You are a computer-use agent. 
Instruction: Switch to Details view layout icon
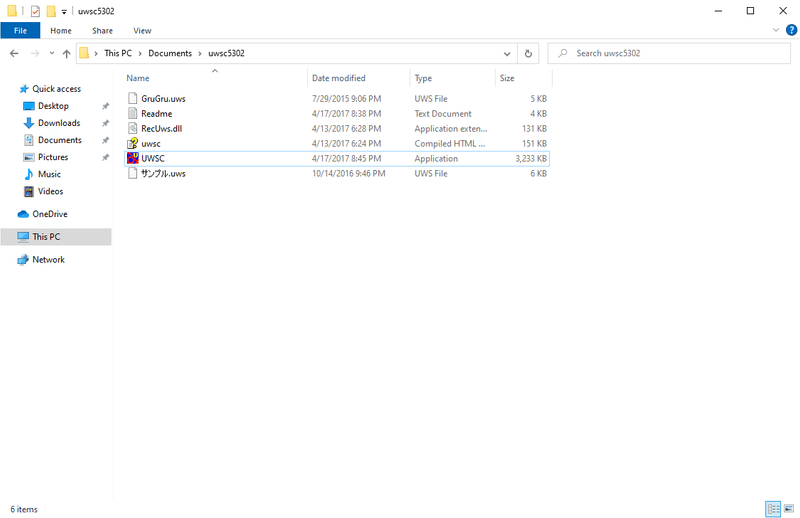click(x=773, y=508)
